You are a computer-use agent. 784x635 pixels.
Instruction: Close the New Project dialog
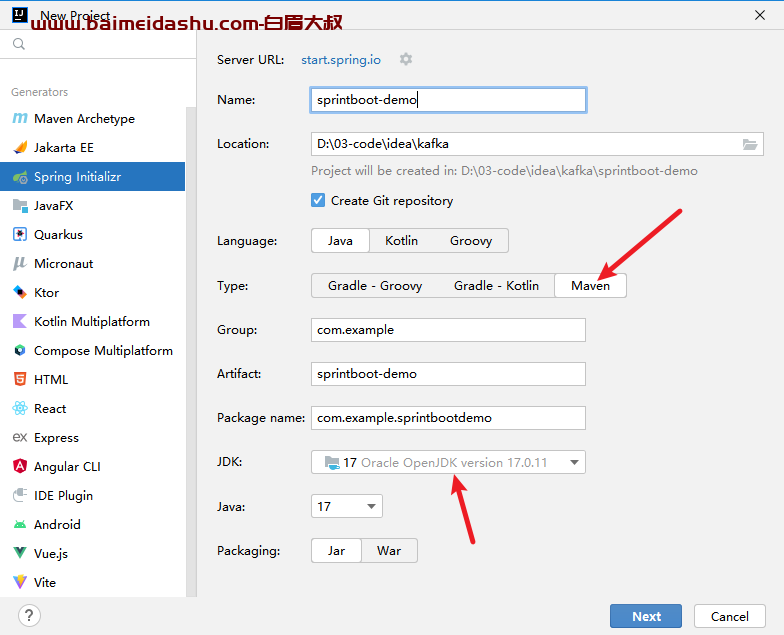coord(760,15)
